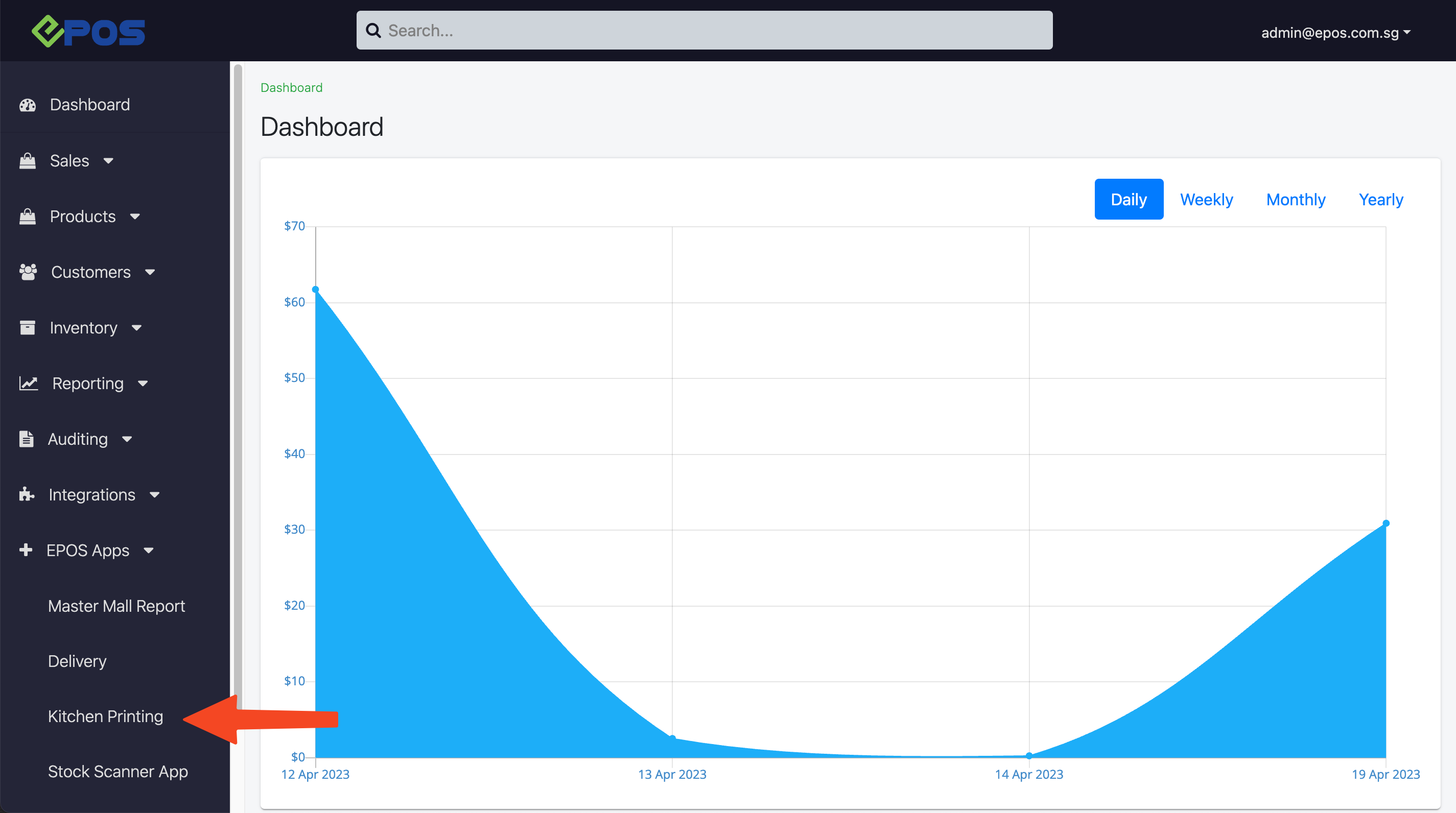Click the EPOS logo
The width and height of the screenshot is (1456, 813).
(x=88, y=31)
